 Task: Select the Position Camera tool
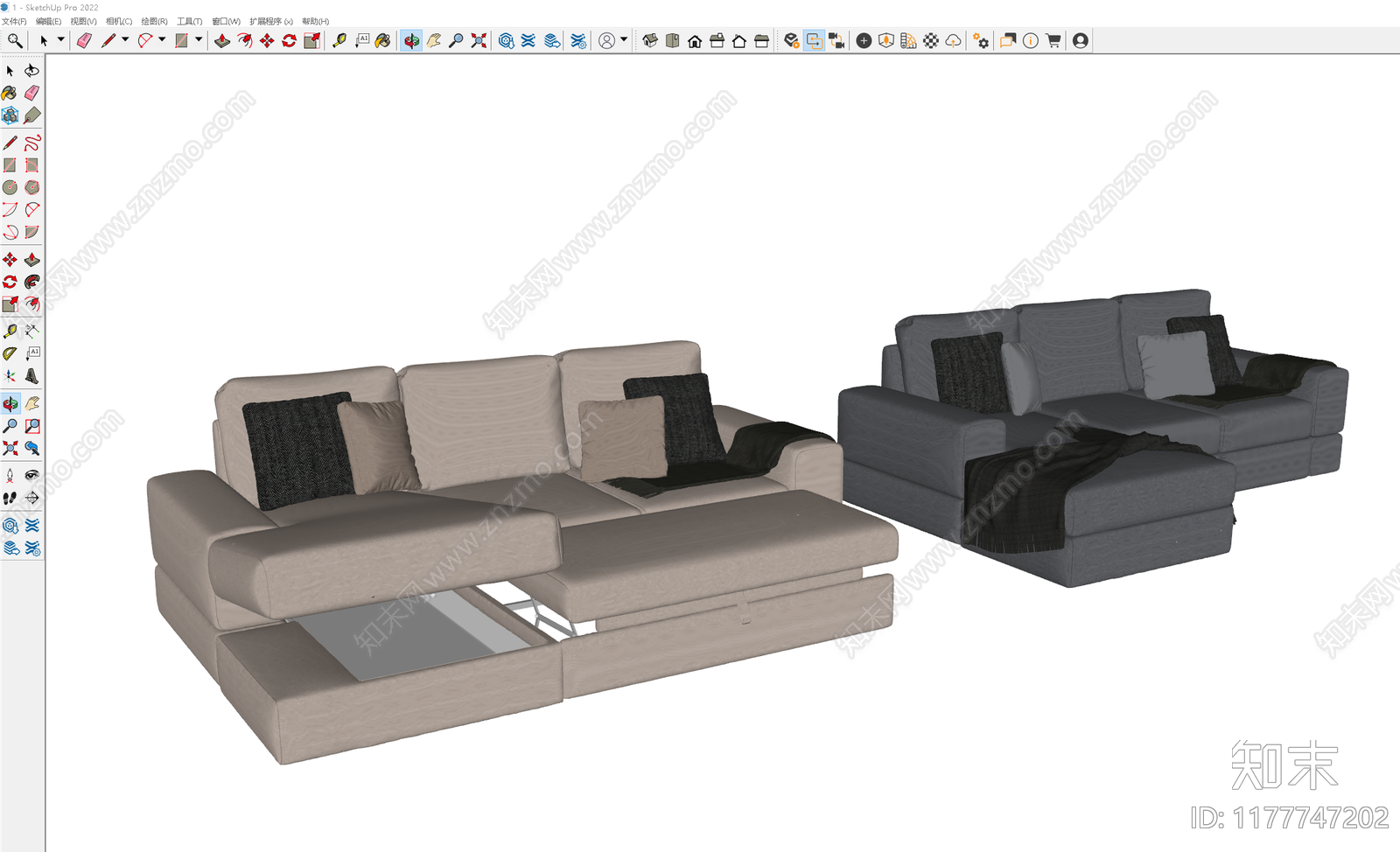10,475
